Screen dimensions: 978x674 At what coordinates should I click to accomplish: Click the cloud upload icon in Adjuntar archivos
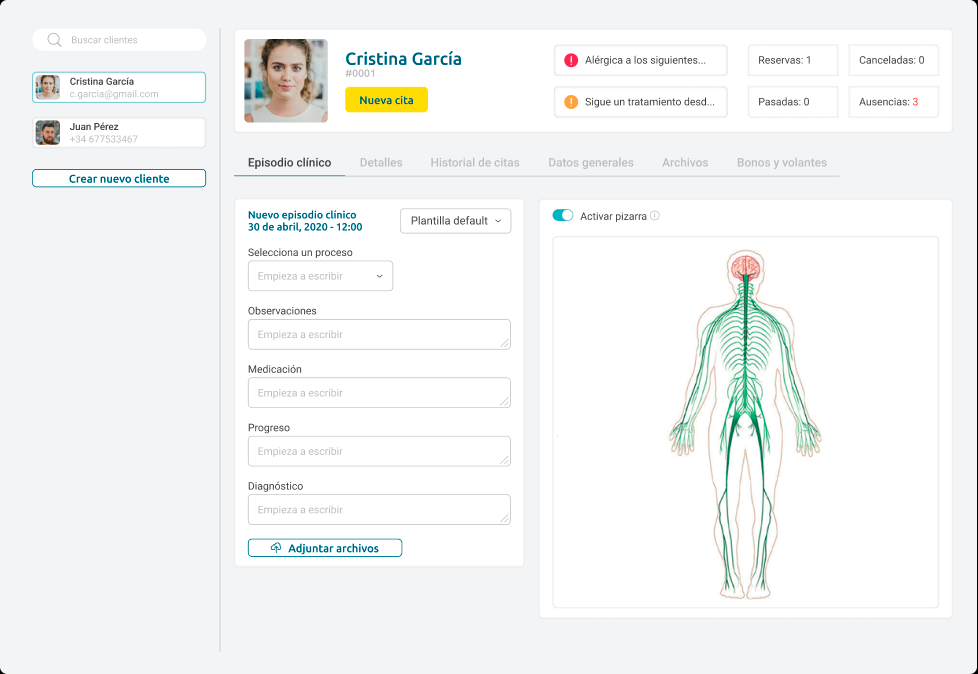point(277,548)
